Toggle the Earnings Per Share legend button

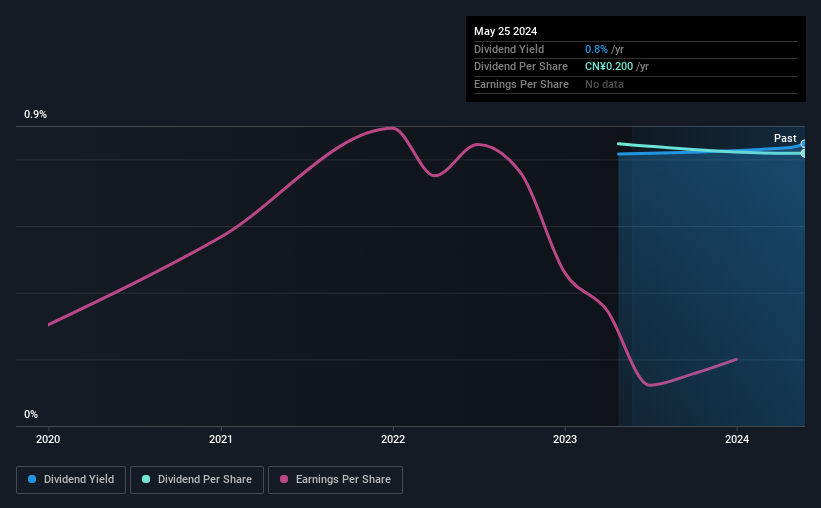(x=335, y=480)
